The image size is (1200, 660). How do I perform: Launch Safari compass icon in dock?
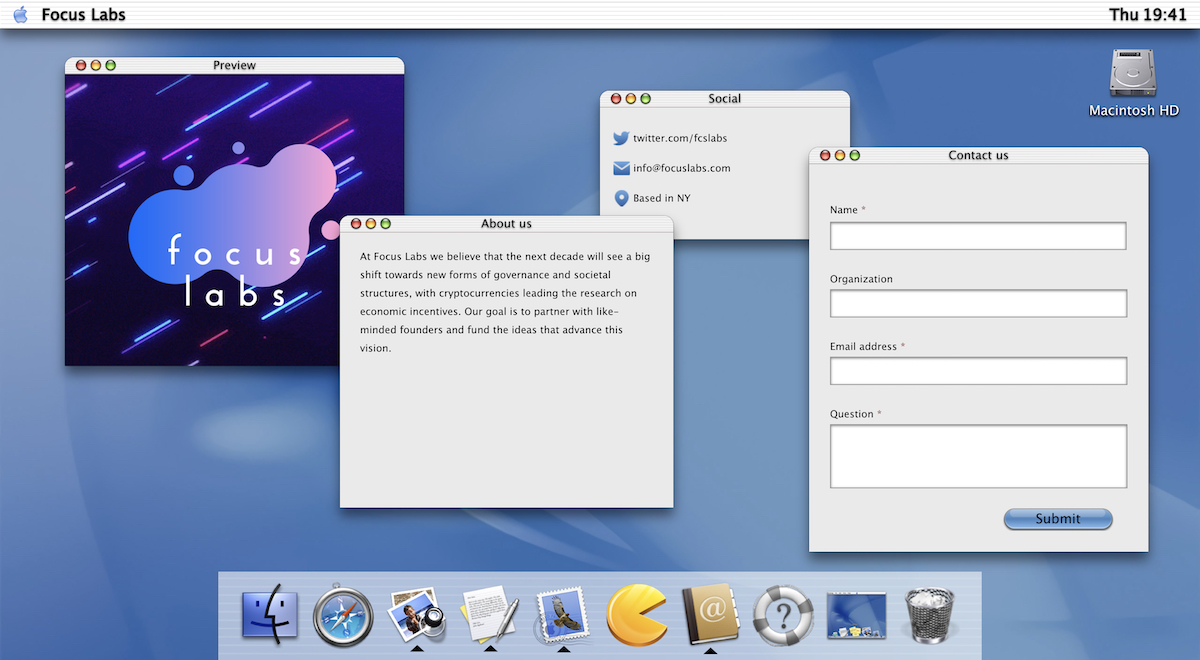tap(343, 614)
